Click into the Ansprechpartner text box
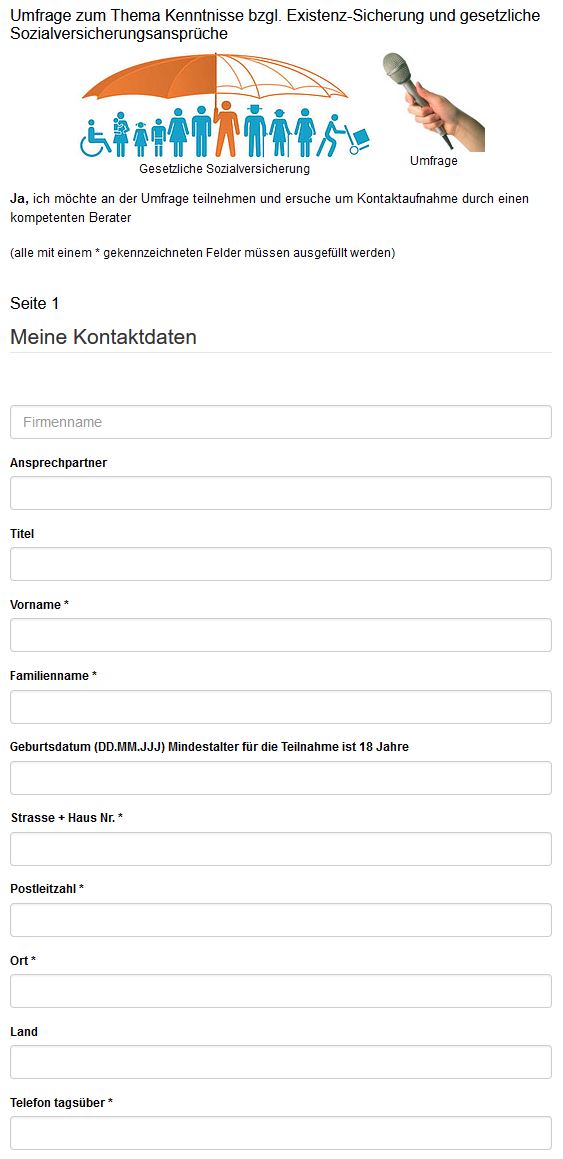The image size is (563, 1159). coord(281,493)
